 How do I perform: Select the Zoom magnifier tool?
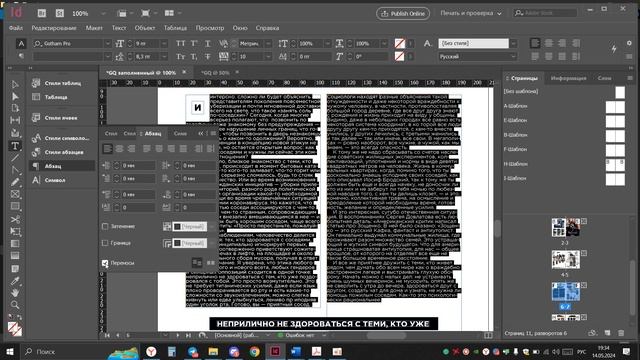[15, 305]
